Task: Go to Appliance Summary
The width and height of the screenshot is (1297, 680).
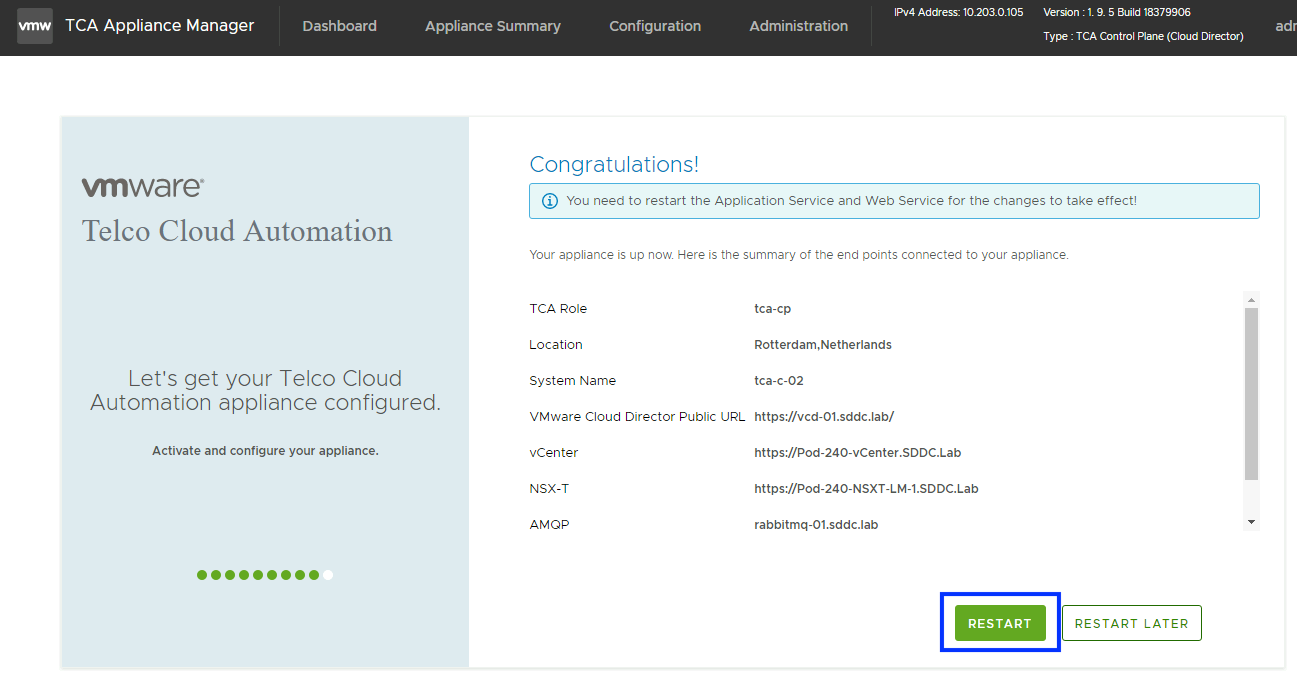Action: (493, 26)
